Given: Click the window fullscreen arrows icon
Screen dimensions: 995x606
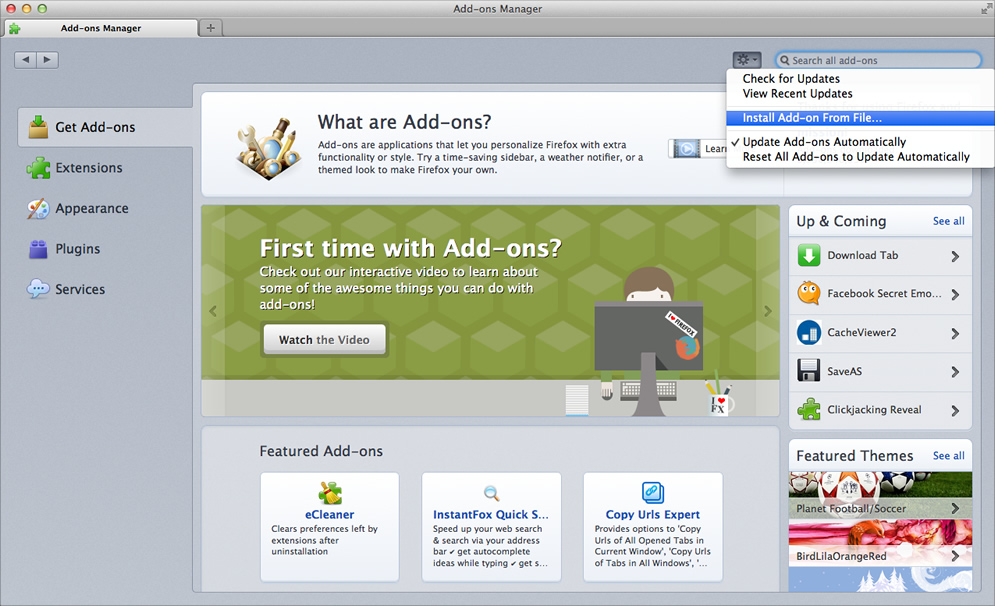Looking at the screenshot, I should coord(985,9).
